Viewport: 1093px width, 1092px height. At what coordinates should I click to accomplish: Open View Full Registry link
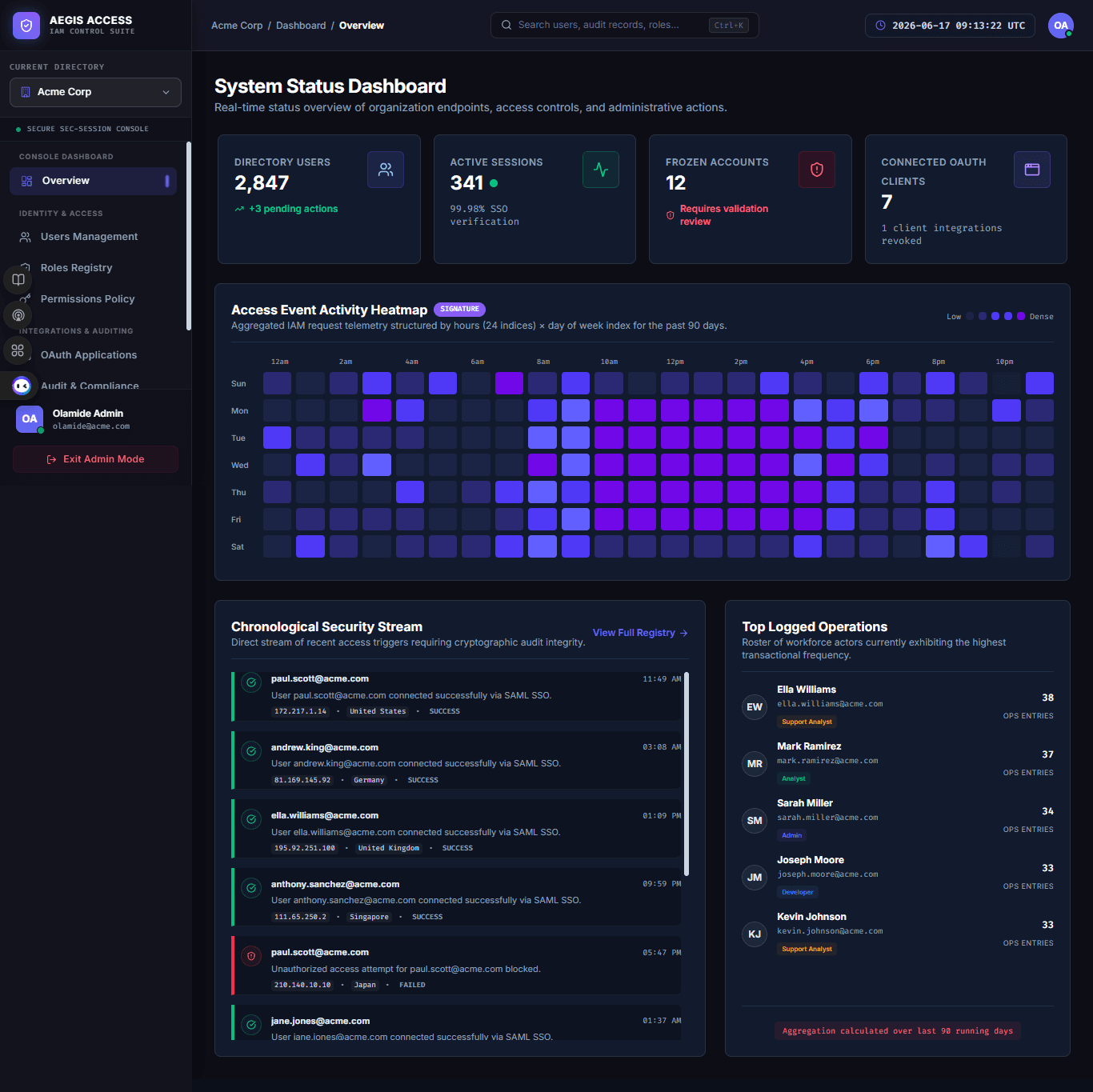click(x=640, y=633)
